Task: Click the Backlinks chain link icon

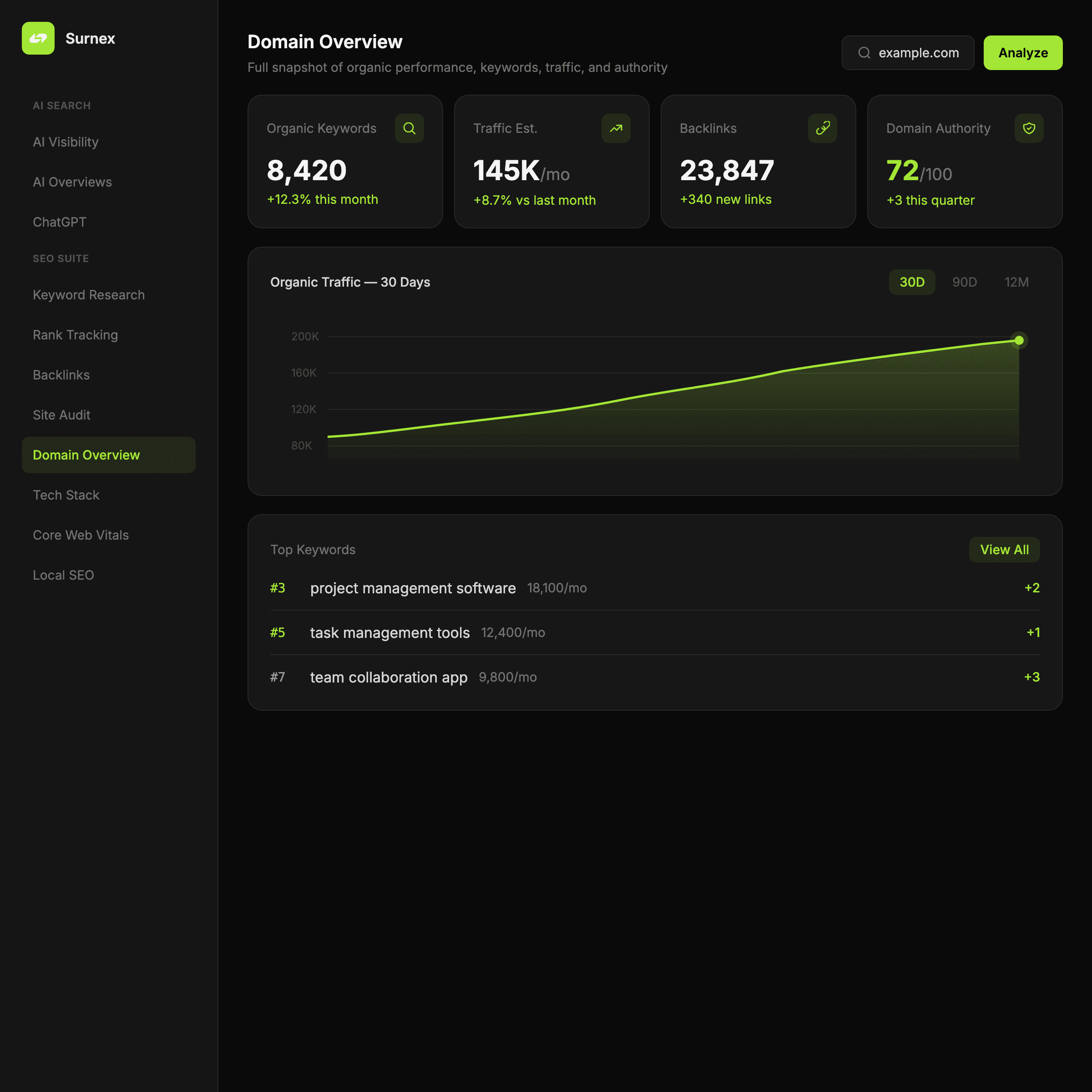Action: point(822,128)
